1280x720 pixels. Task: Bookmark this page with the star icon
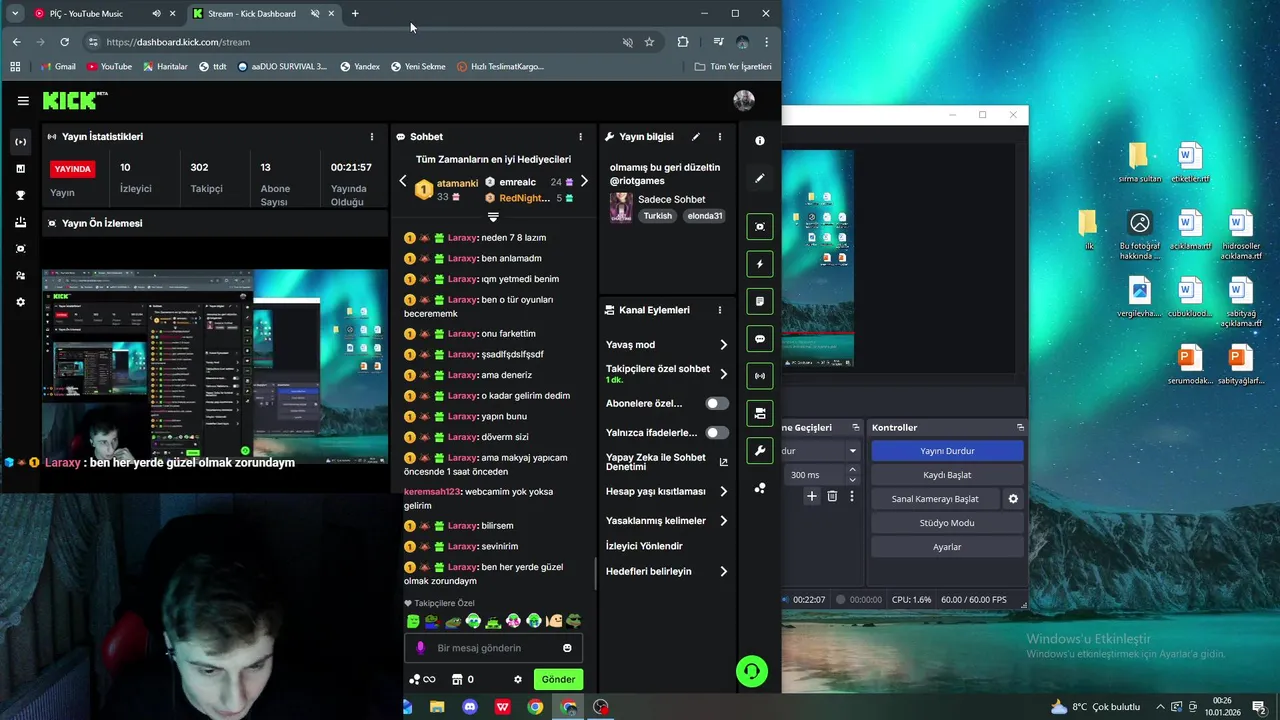(649, 42)
